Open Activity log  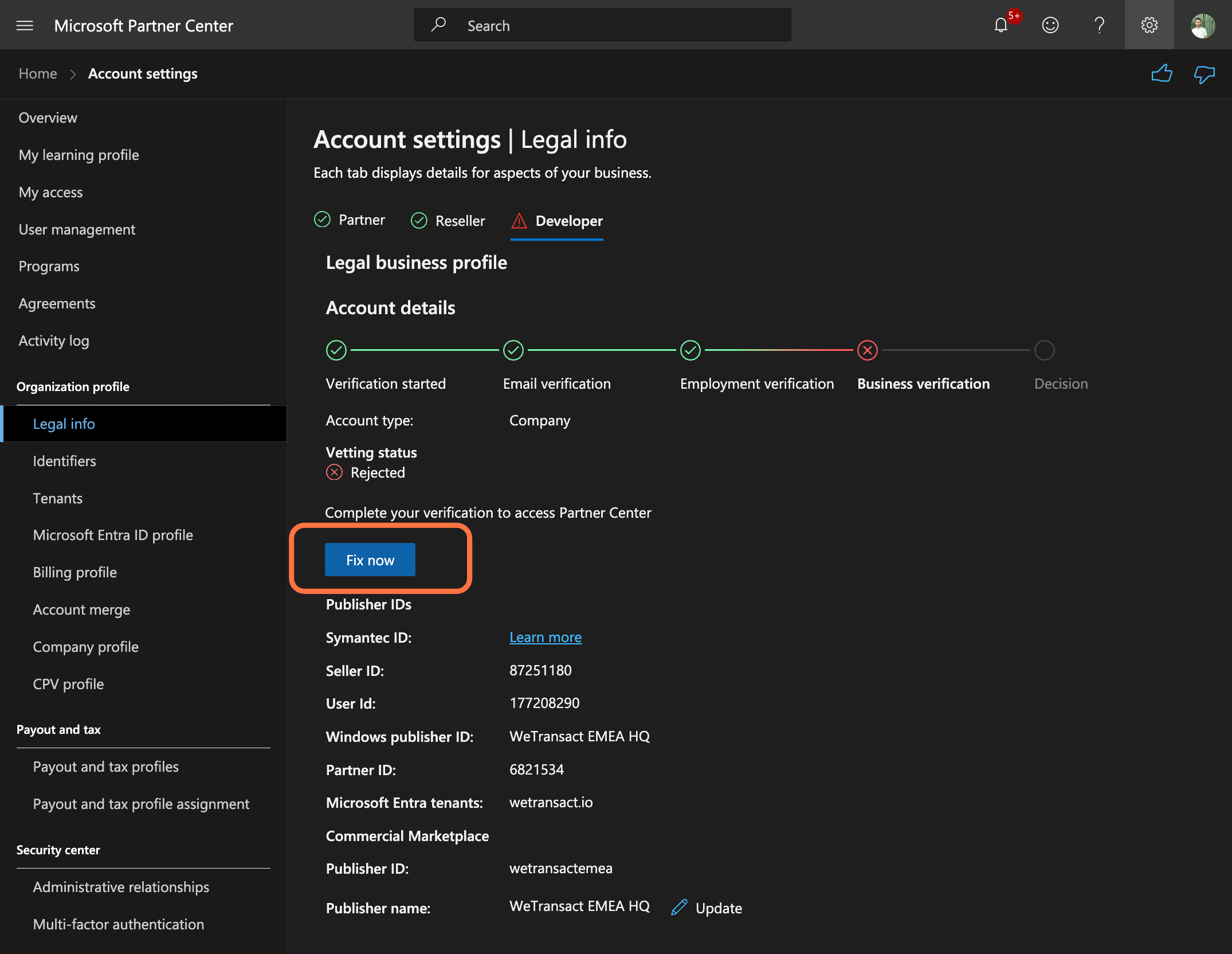pyautogui.click(x=54, y=341)
